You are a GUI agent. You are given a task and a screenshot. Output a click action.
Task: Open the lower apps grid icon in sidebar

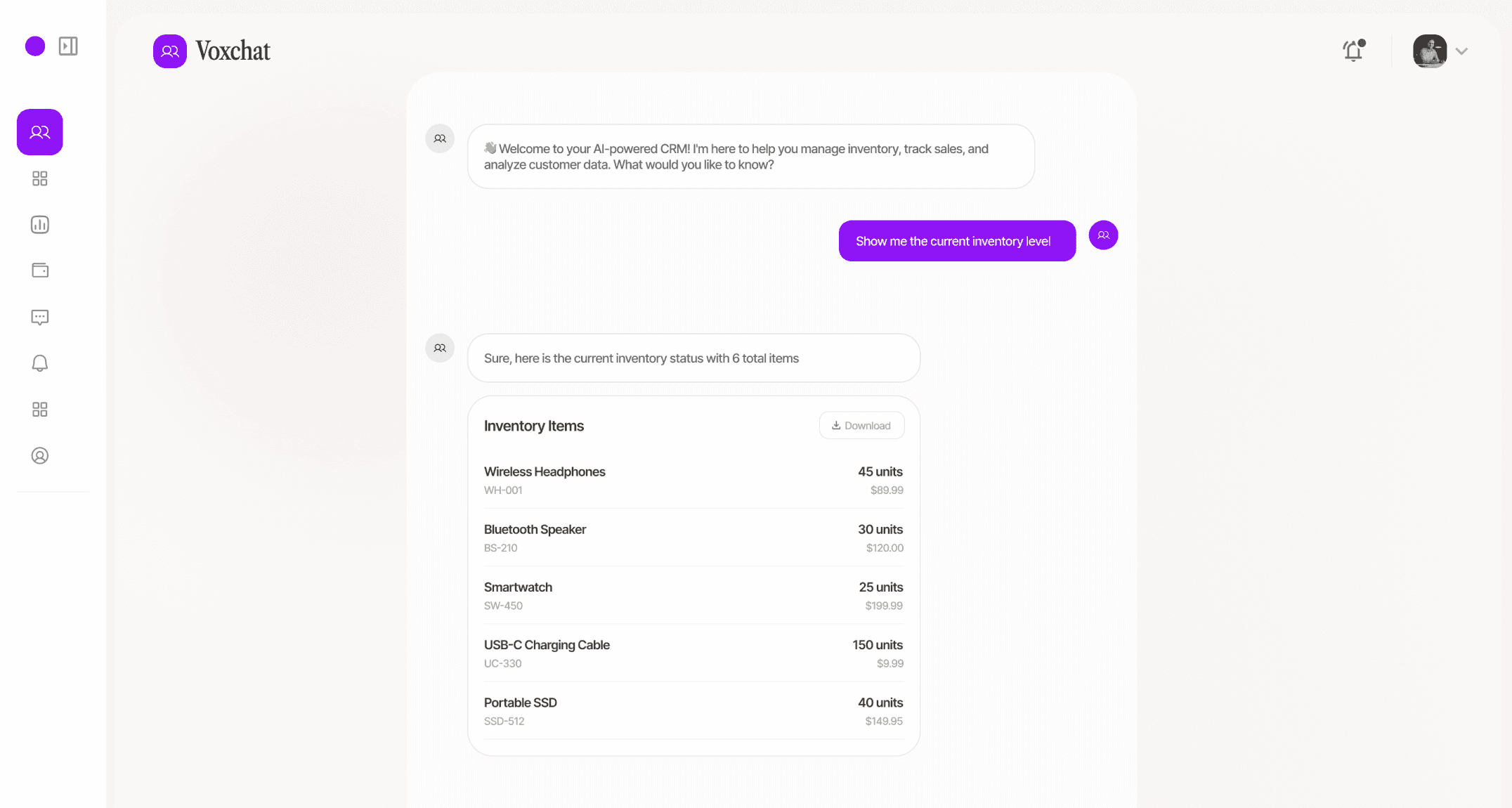click(40, 410)
